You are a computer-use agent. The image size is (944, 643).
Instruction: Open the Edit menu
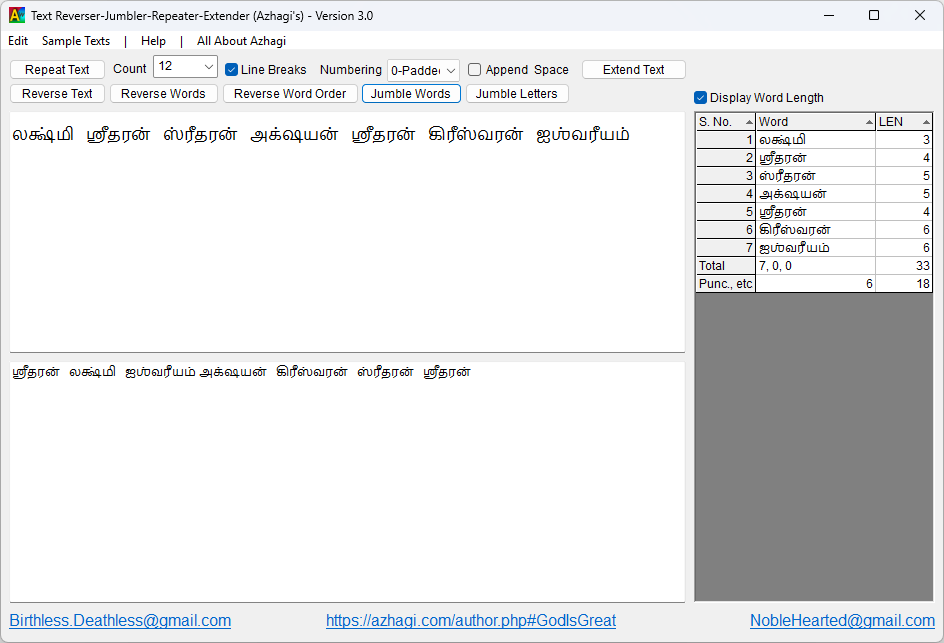[x=18, y=41]
